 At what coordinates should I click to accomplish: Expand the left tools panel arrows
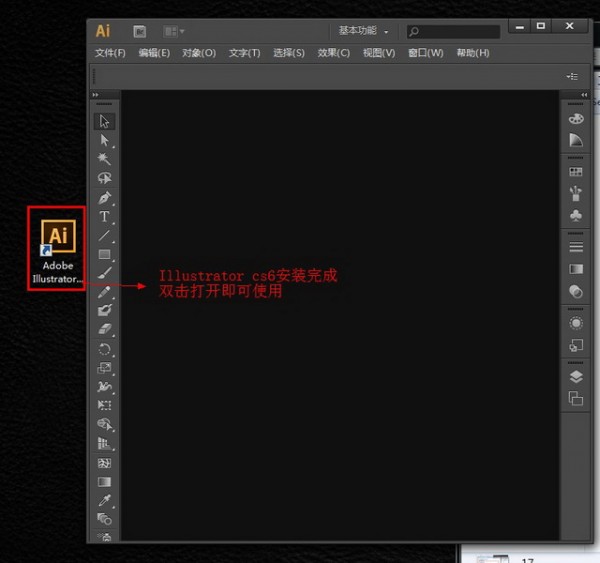pyautogui.click(x=96, y=95)
